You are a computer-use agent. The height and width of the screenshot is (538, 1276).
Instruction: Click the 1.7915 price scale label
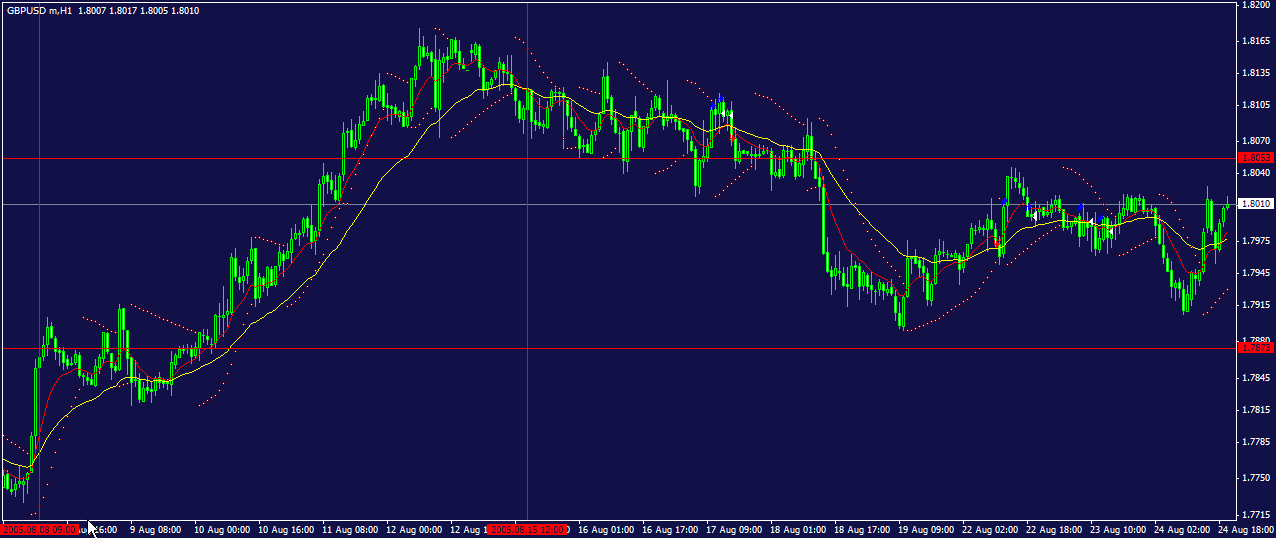(1255, 305)
